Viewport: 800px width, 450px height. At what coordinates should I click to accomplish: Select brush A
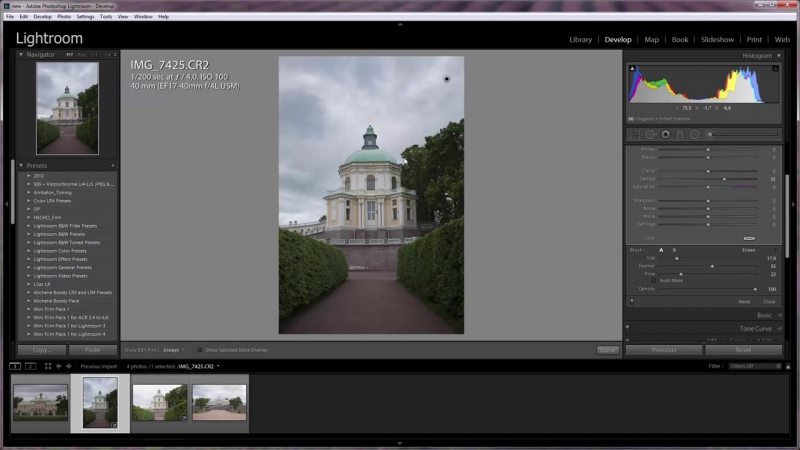(x=661, y=250)
